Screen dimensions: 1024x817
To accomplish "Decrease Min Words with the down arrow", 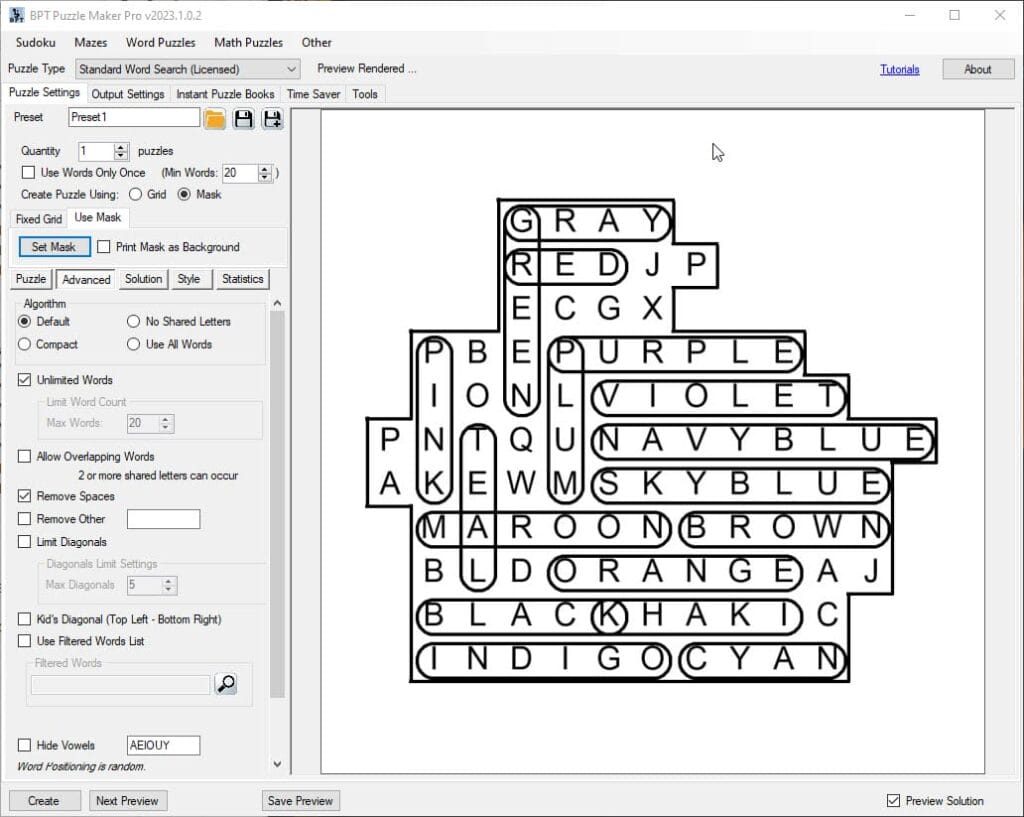I will [x=265, y=177].
